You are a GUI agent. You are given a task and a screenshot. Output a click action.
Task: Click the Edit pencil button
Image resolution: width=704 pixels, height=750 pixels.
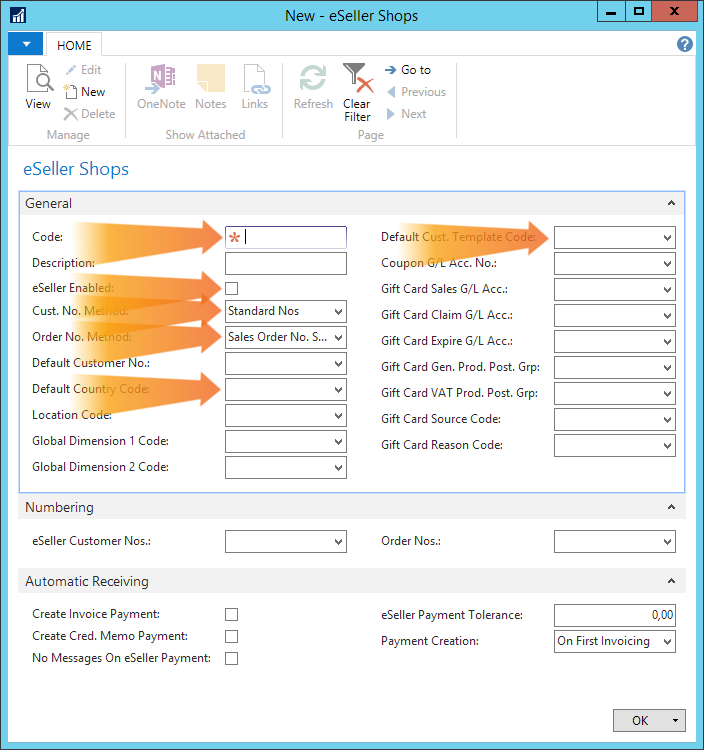(84, 70)
